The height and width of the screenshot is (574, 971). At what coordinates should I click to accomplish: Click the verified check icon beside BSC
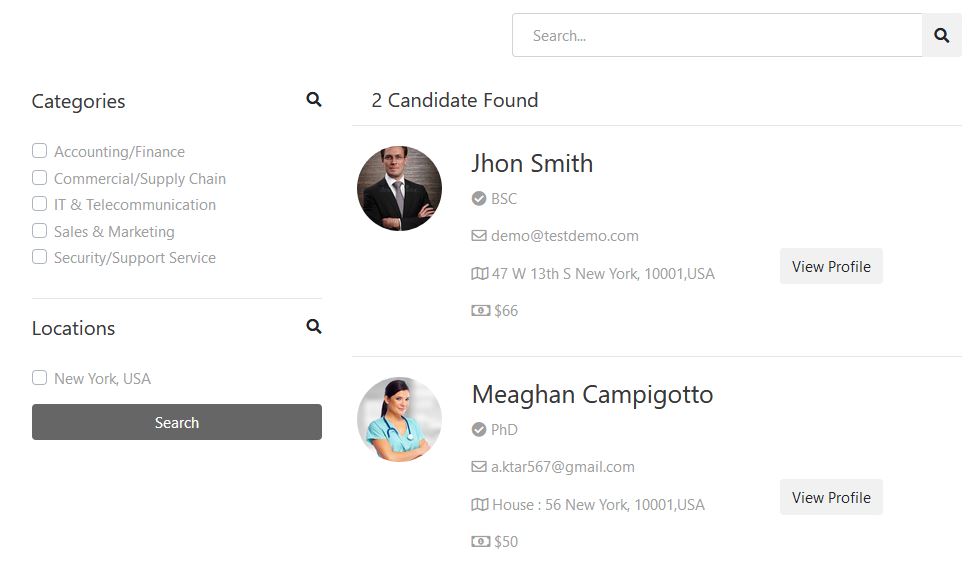click(479, 198)
